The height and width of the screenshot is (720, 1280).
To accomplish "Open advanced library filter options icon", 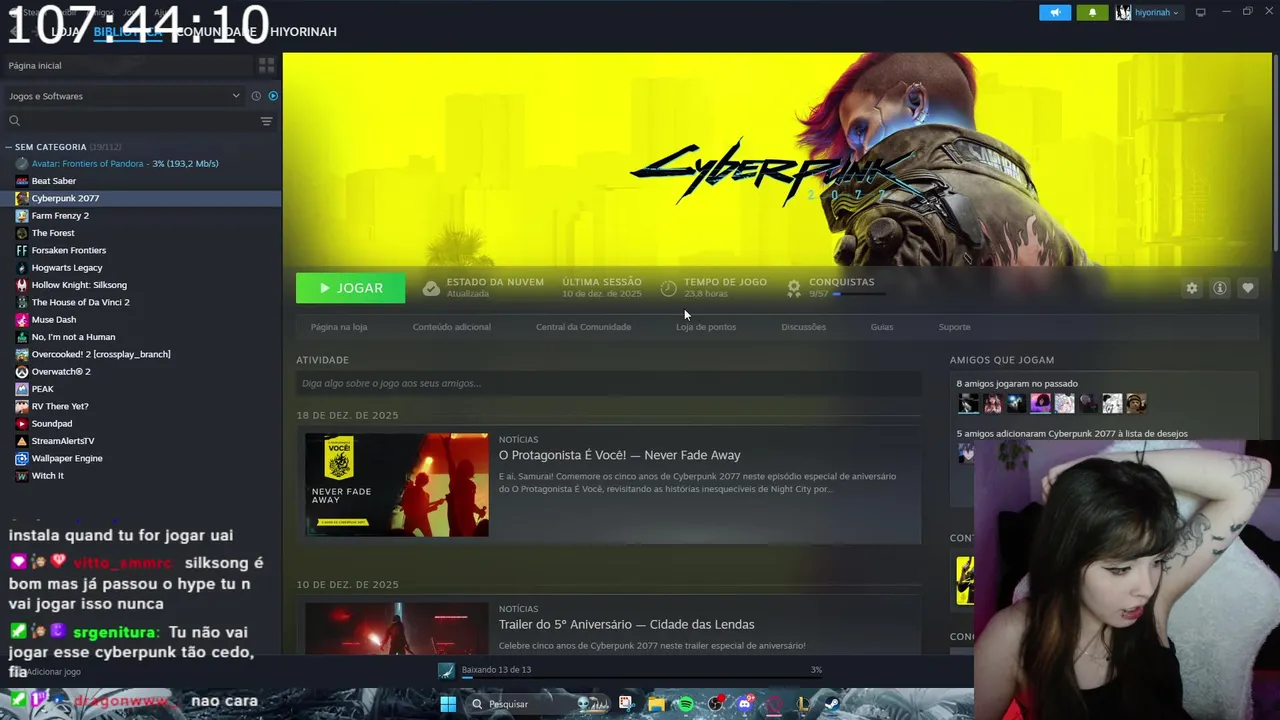I will click(x=266, y=121).
